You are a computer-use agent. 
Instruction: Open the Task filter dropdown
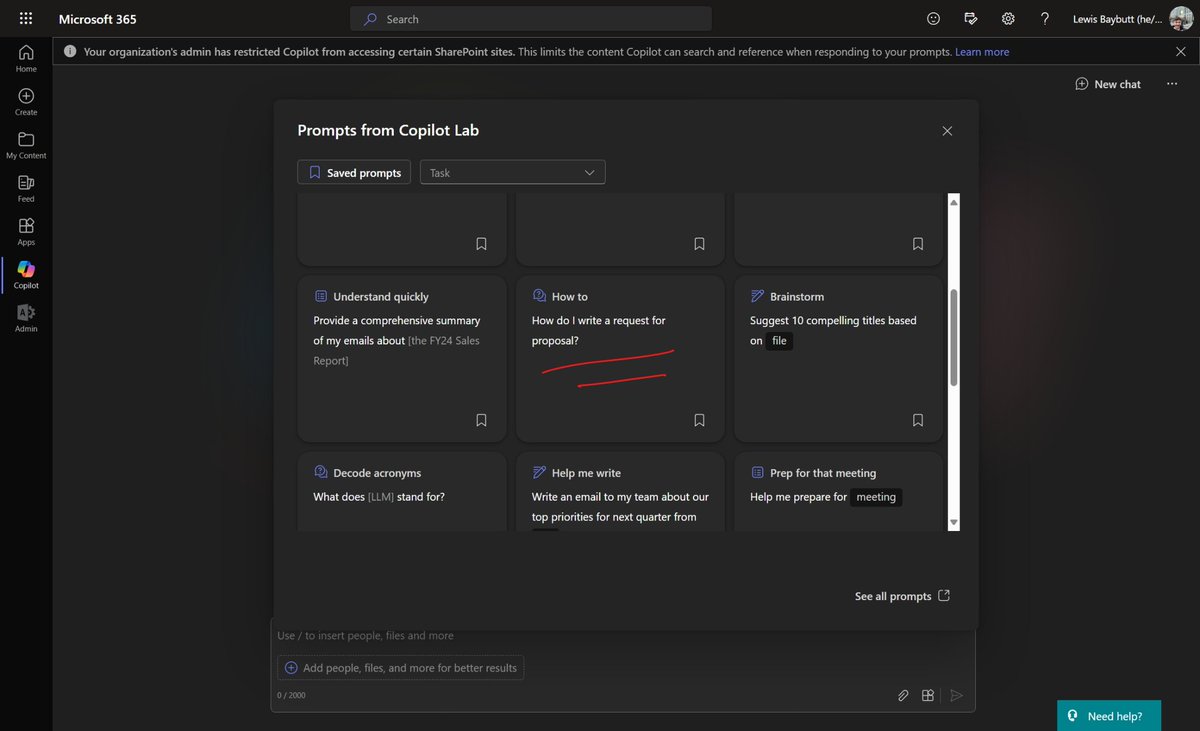(x=513, y=172)
